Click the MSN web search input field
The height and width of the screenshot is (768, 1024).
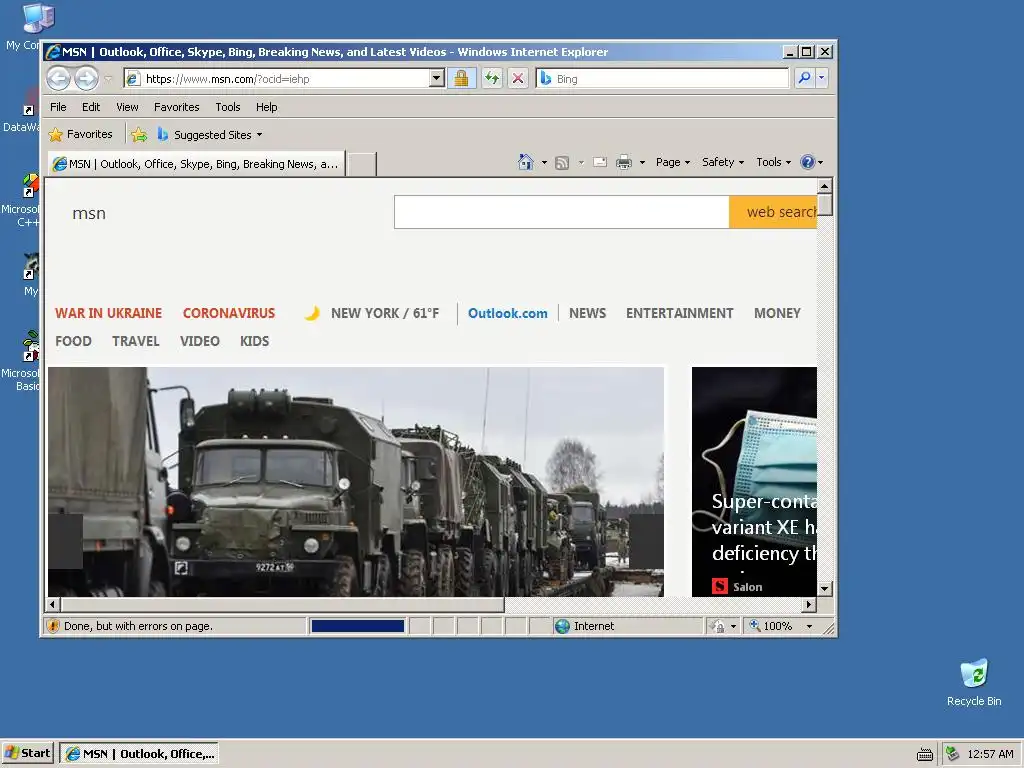tap(562, 212)
